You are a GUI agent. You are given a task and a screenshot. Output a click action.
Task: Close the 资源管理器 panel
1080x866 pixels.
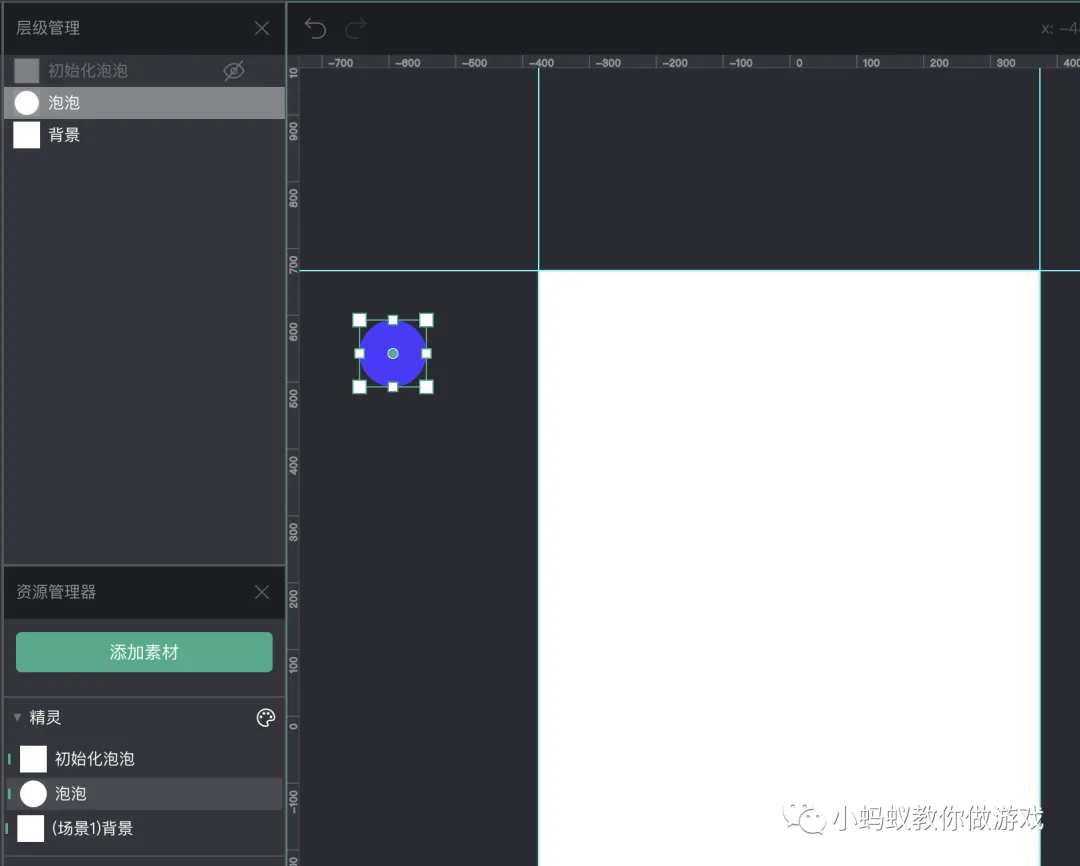[262, 592]
